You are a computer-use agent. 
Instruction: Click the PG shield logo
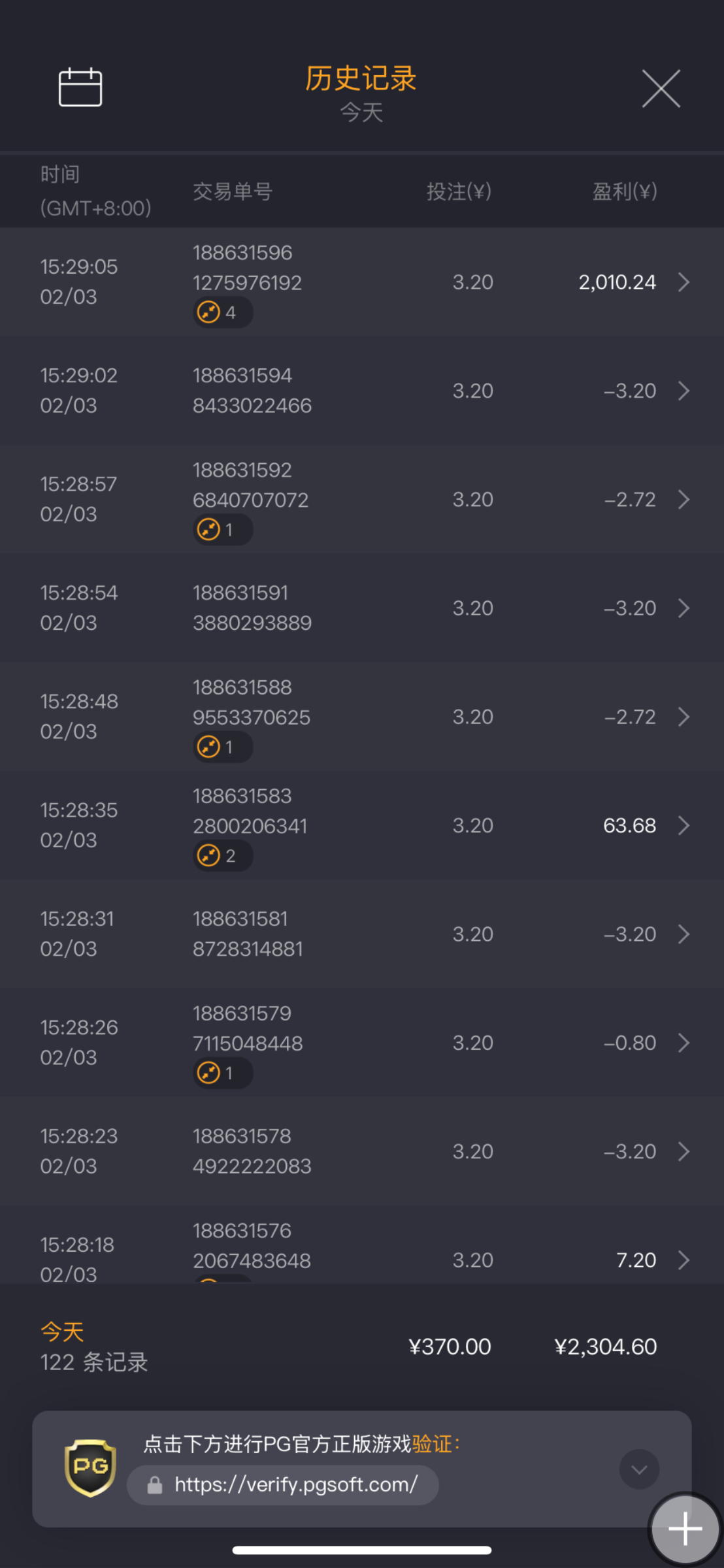point(91,1467)
